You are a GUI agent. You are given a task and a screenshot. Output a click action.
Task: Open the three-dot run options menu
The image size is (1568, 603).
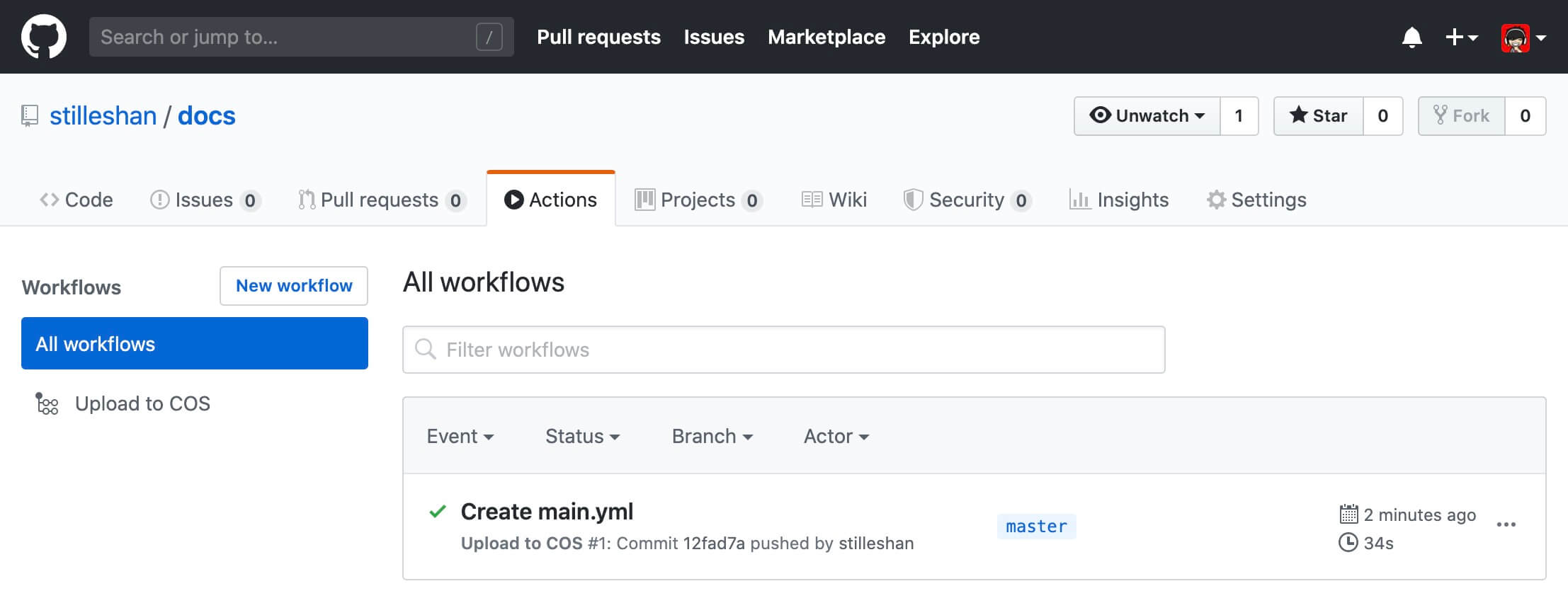coord(1506,524)
